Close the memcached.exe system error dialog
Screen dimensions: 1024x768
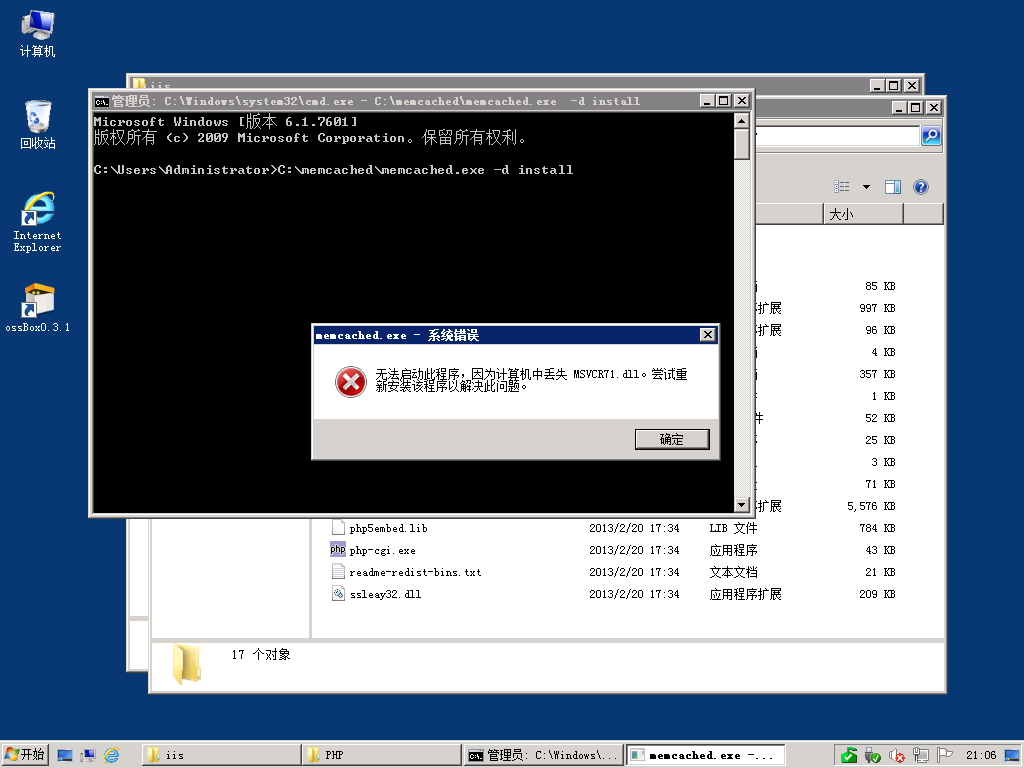[708, 335]
